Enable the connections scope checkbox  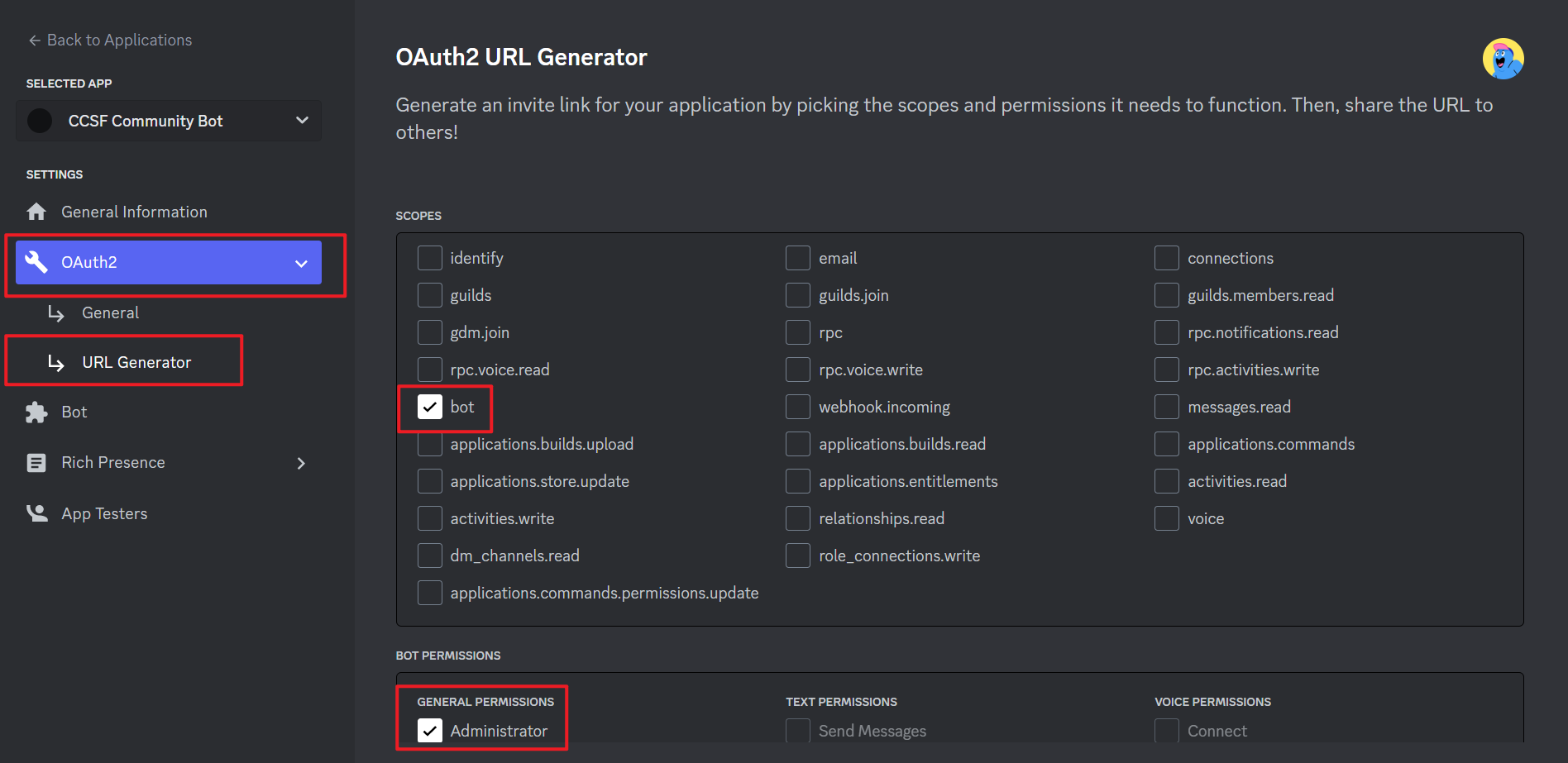pos(1167,258)
